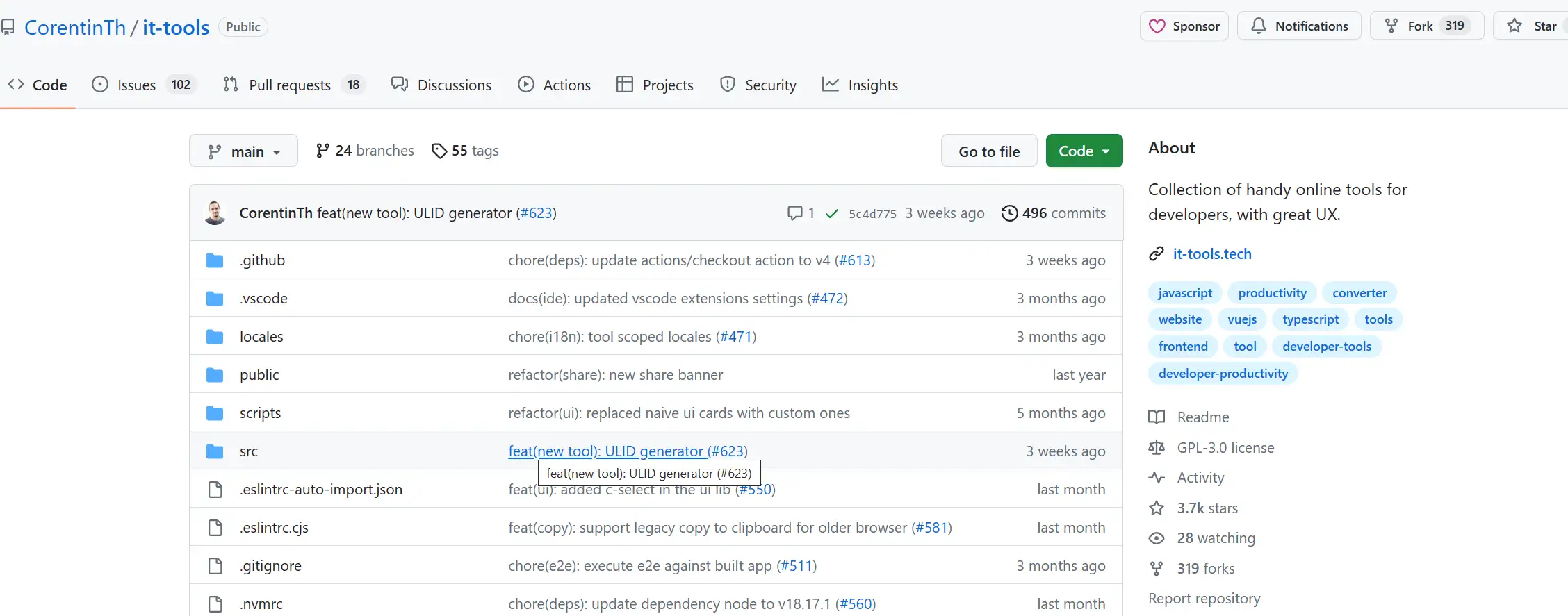Switch to the Issues tab
The height and width of the screenshot is (616, 1568).
tap(136, 85)
